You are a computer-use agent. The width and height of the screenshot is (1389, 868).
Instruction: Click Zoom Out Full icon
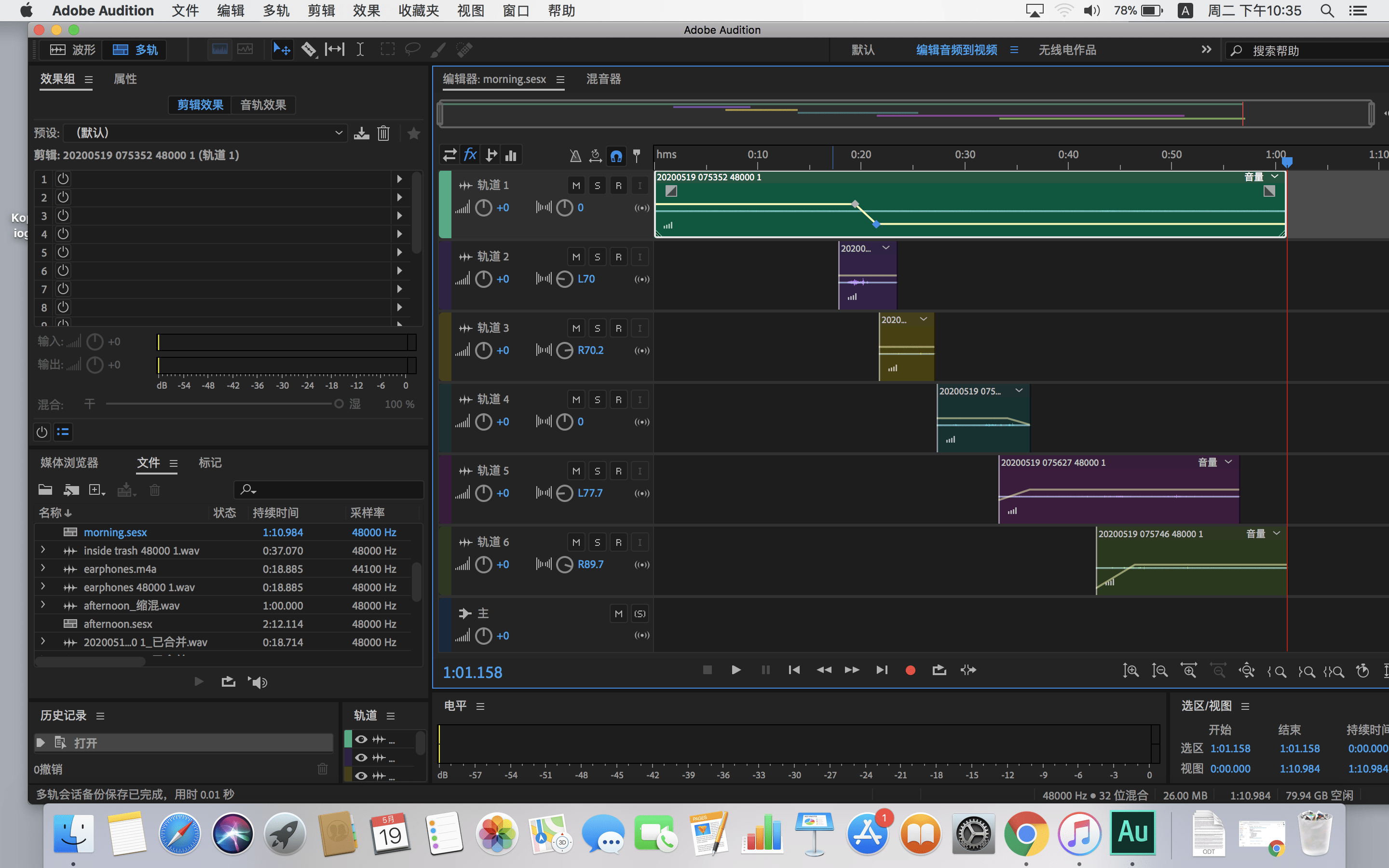pyautogui.click(x=1247, y=670)
